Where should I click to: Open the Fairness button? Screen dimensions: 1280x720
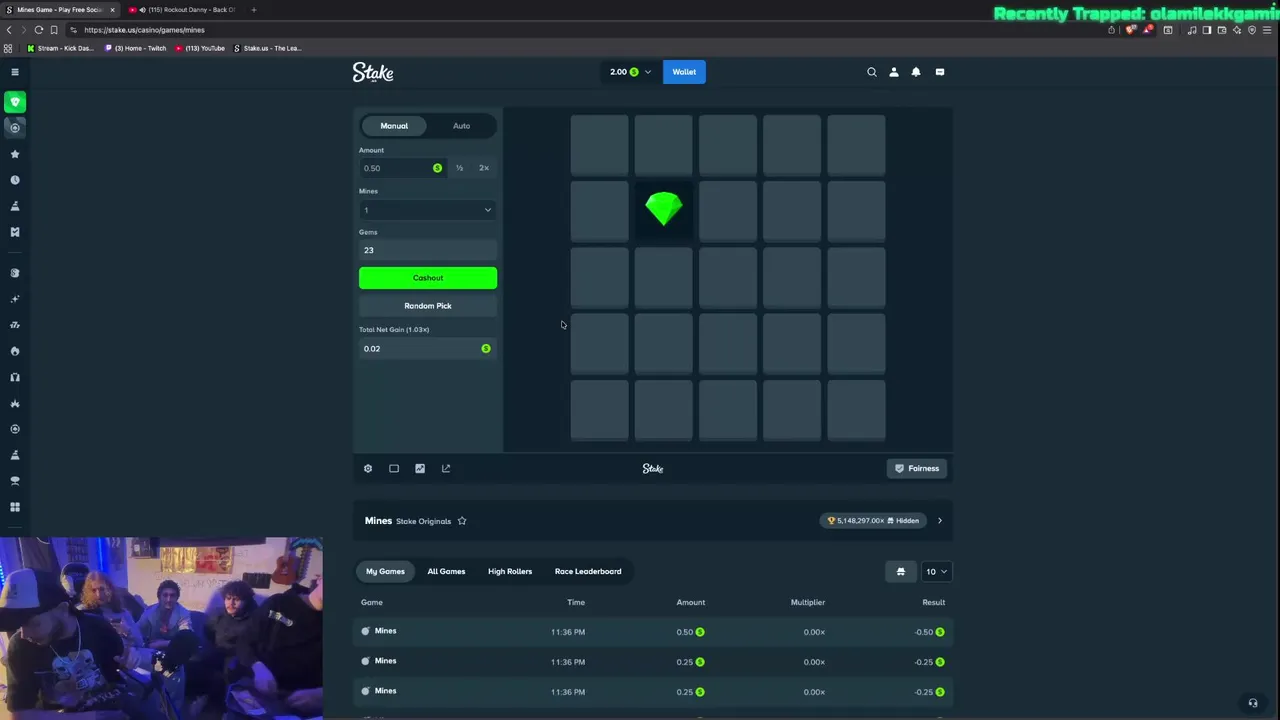click(x=917, y=468)
